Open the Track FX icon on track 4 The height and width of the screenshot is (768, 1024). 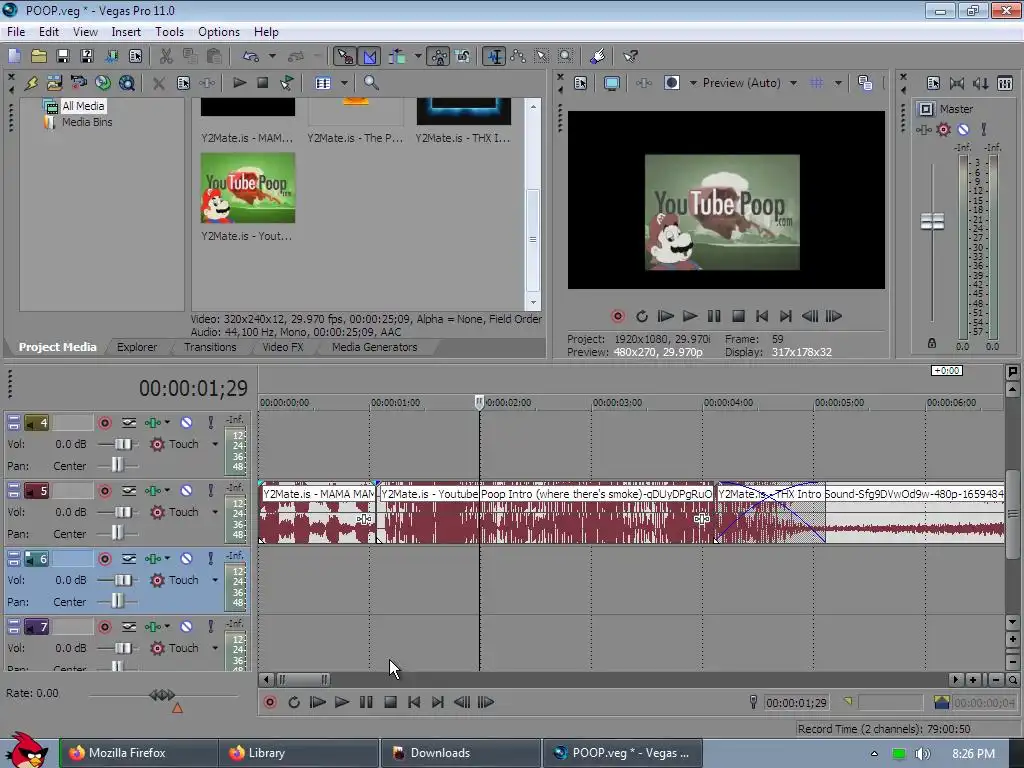152,423
